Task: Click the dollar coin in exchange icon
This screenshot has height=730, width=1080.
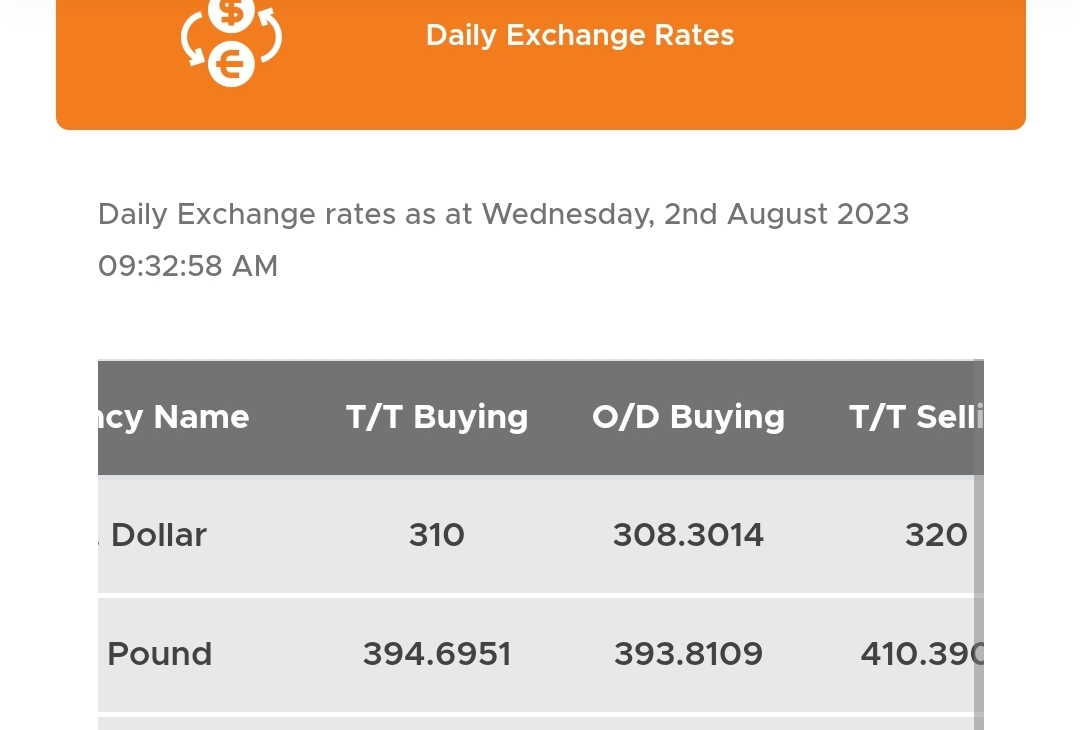Action: 231,14
